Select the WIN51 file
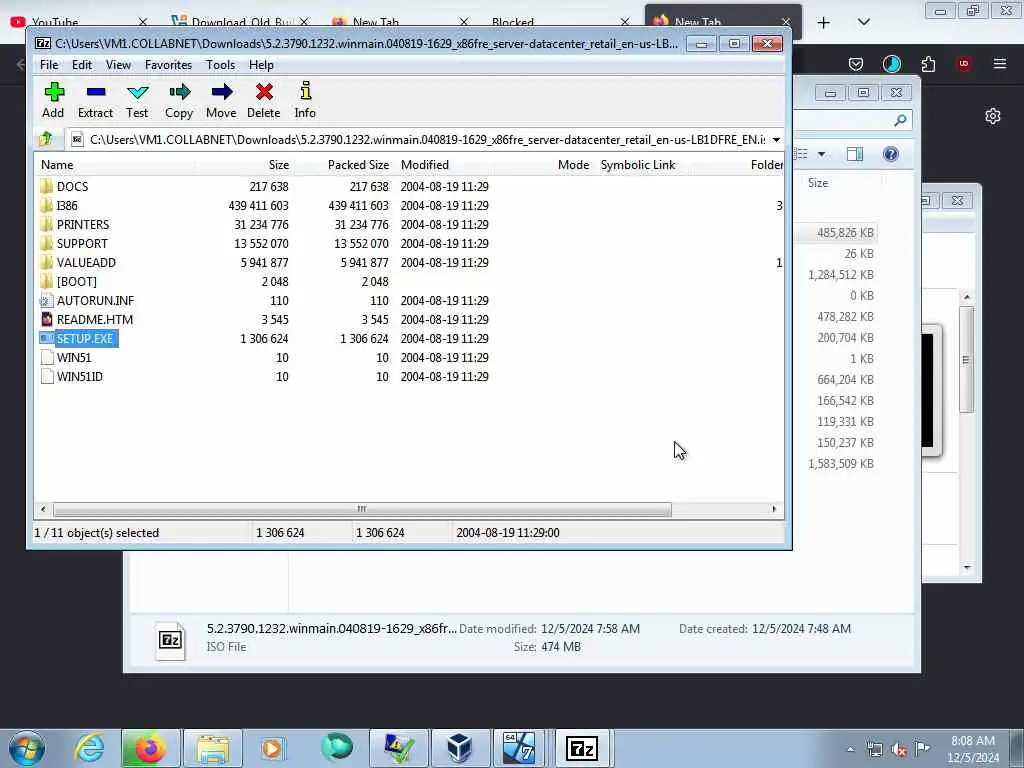The height and width of the screenshot is (768, 1024). (73, 357)
